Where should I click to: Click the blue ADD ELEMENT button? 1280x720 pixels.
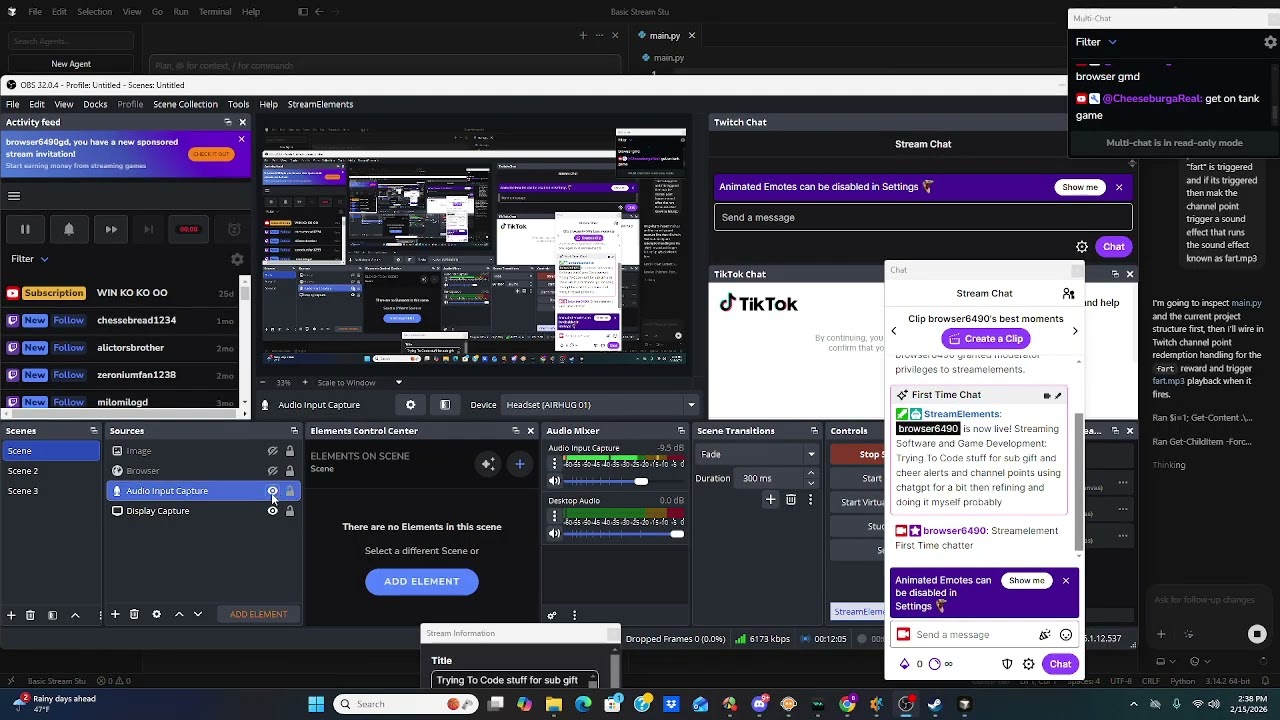(x=422, y=581)
